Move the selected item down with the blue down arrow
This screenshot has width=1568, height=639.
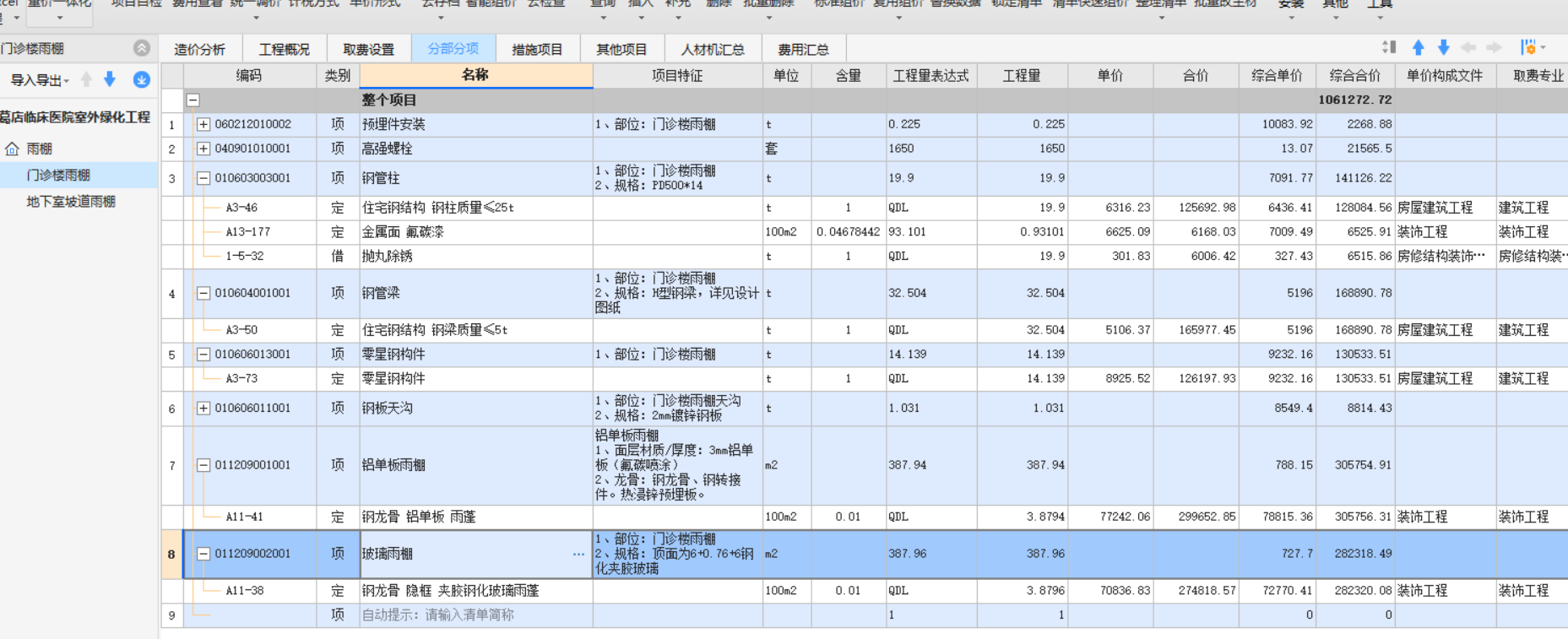pyautogui.click(x=1444, y=47)
